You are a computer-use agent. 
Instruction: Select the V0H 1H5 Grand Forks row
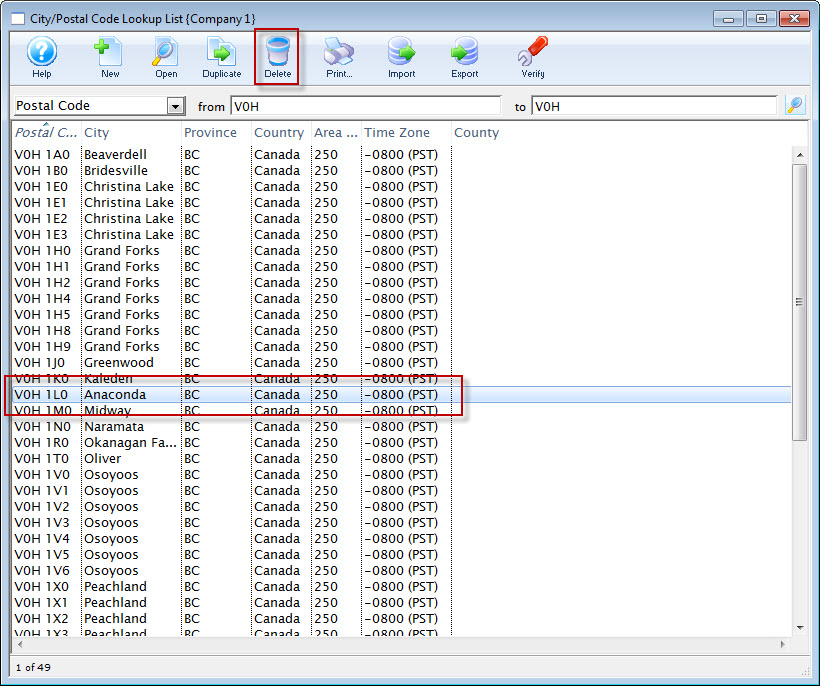point(402,315)
